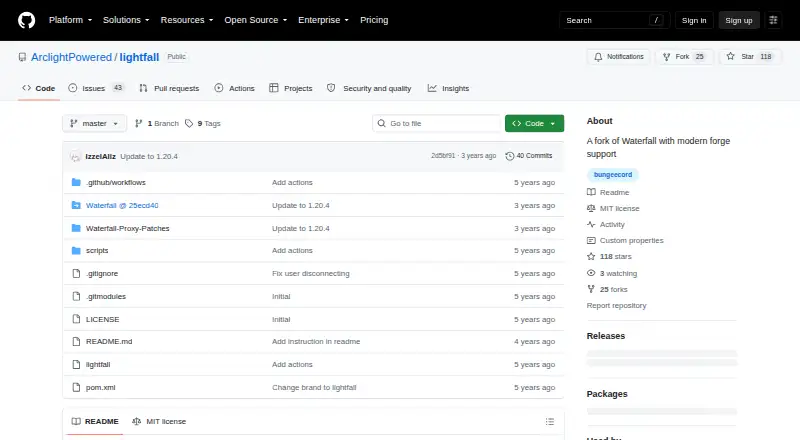Switch to the Issues tab
The image size is (800, 440).
[x=96, y=88]
